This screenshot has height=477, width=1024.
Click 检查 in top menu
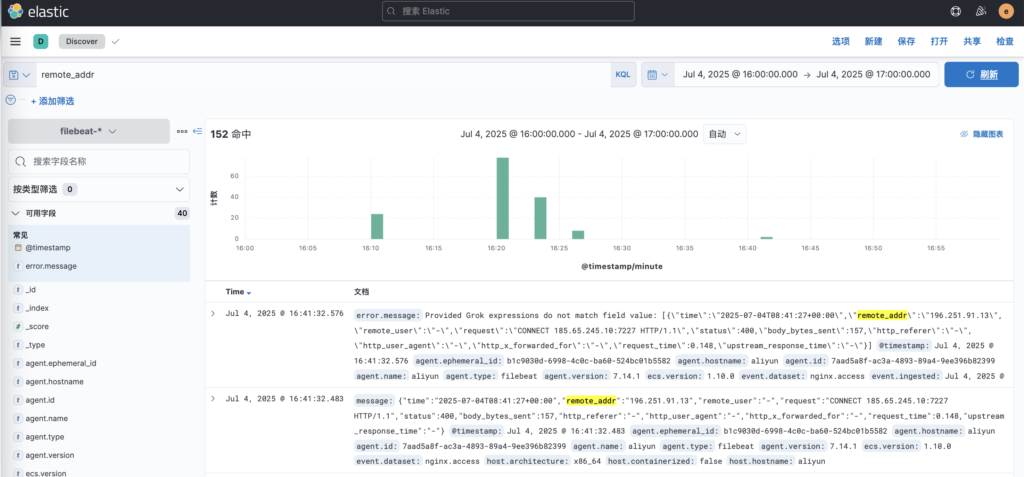tap(1005, 41)
